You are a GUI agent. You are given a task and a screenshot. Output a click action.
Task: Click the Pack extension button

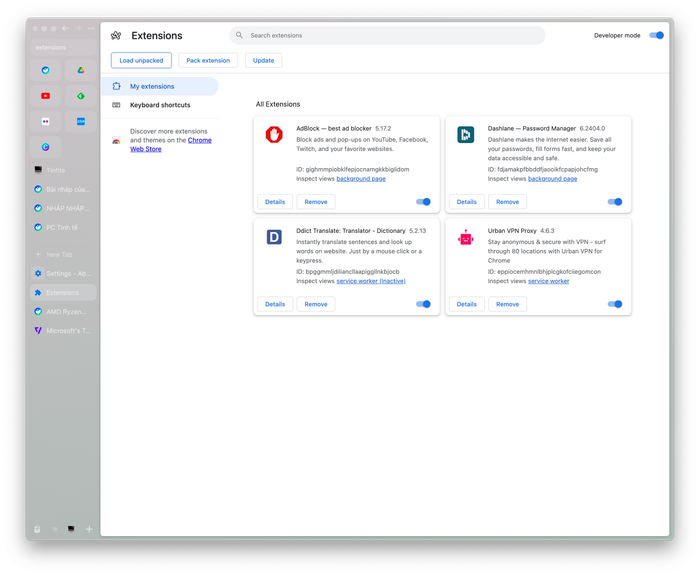tap(208, 60)
